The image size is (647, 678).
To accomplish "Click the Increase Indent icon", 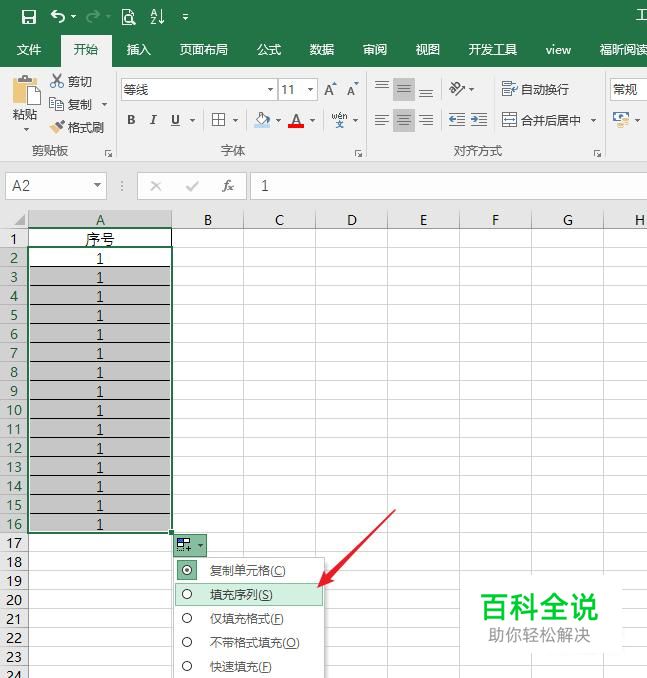I will pyautogui.click(x=479, y=119).
